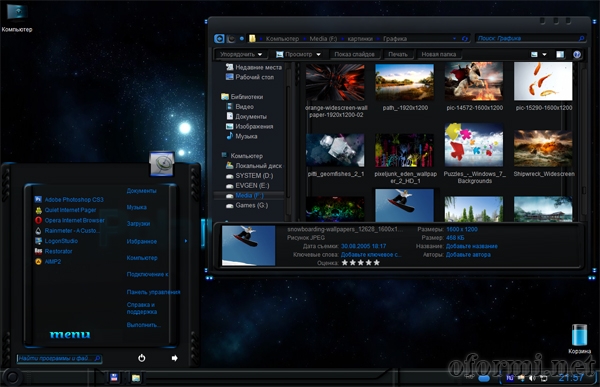Viewport: 600px width, 387px height.
Task: Click Показ слайдов button
Action: coord(354,54)
